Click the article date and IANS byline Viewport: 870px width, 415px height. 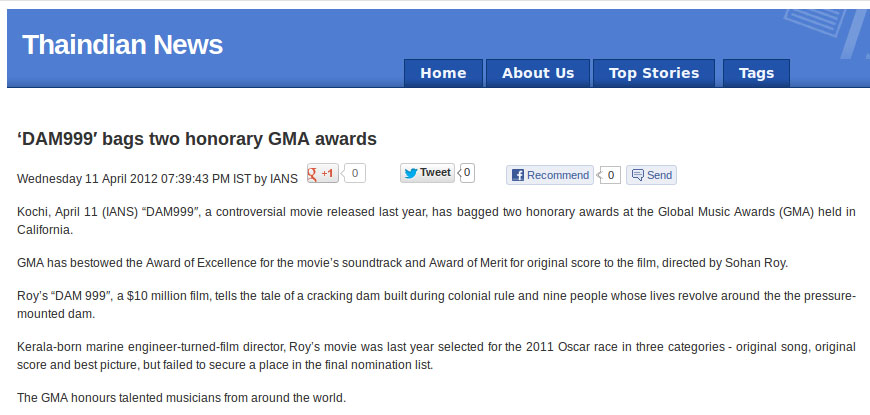[158, 179]
